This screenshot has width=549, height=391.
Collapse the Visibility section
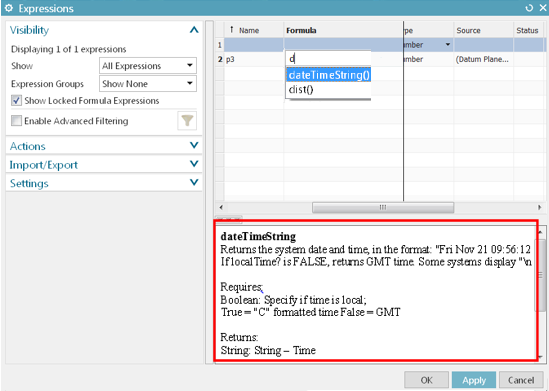point(194,30)
